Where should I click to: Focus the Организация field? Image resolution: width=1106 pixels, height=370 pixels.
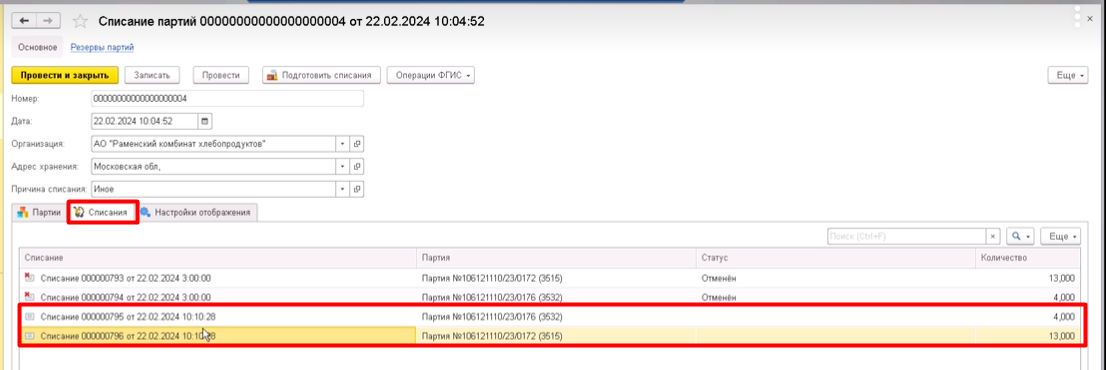coord(213,144)
